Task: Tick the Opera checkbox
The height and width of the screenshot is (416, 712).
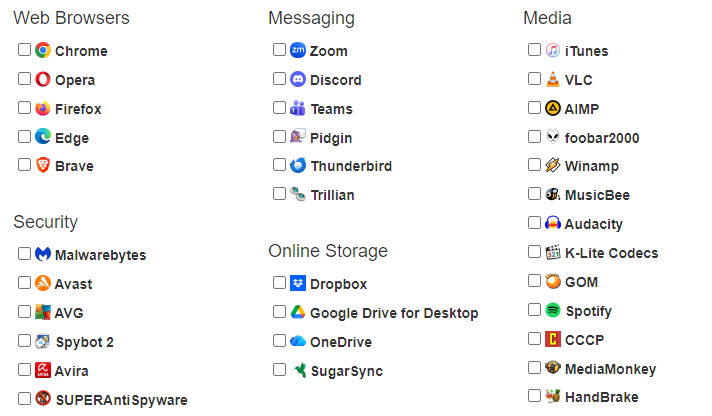Action: pyautogui.click(x=24, y=79)
